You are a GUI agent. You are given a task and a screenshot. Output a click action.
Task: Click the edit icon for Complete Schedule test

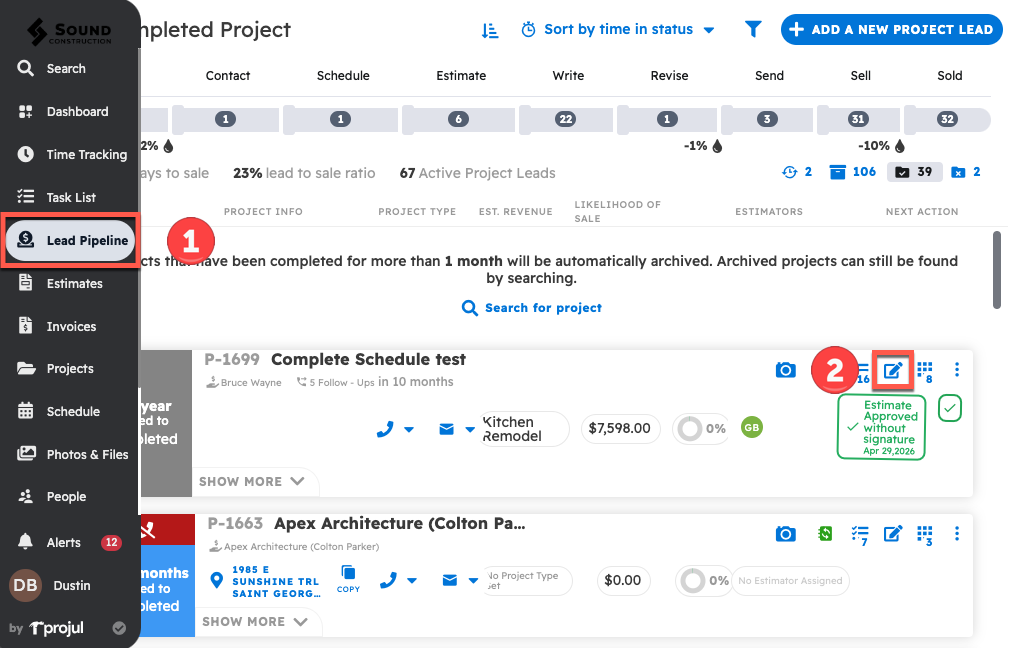[x=893, y=371]
